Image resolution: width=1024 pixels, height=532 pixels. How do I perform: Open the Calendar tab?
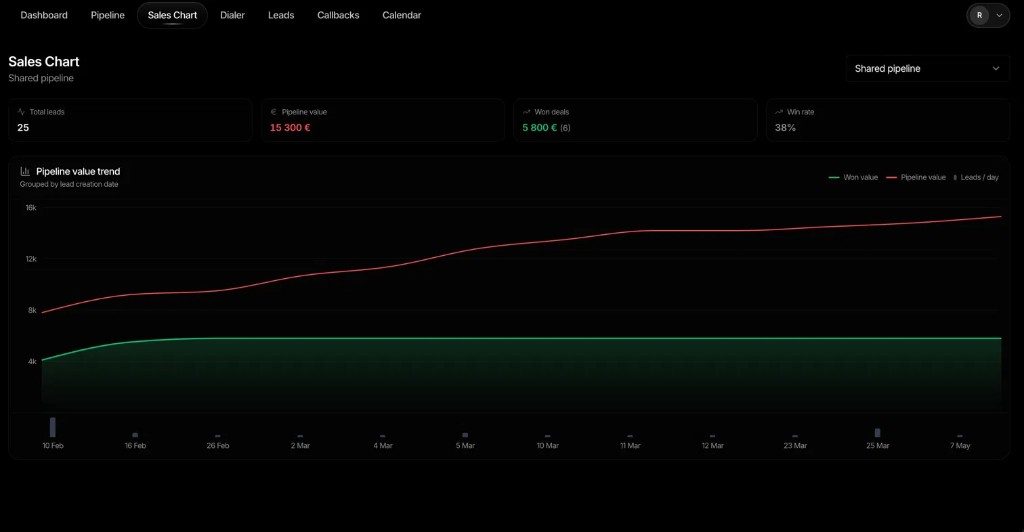tap(402, 15)
